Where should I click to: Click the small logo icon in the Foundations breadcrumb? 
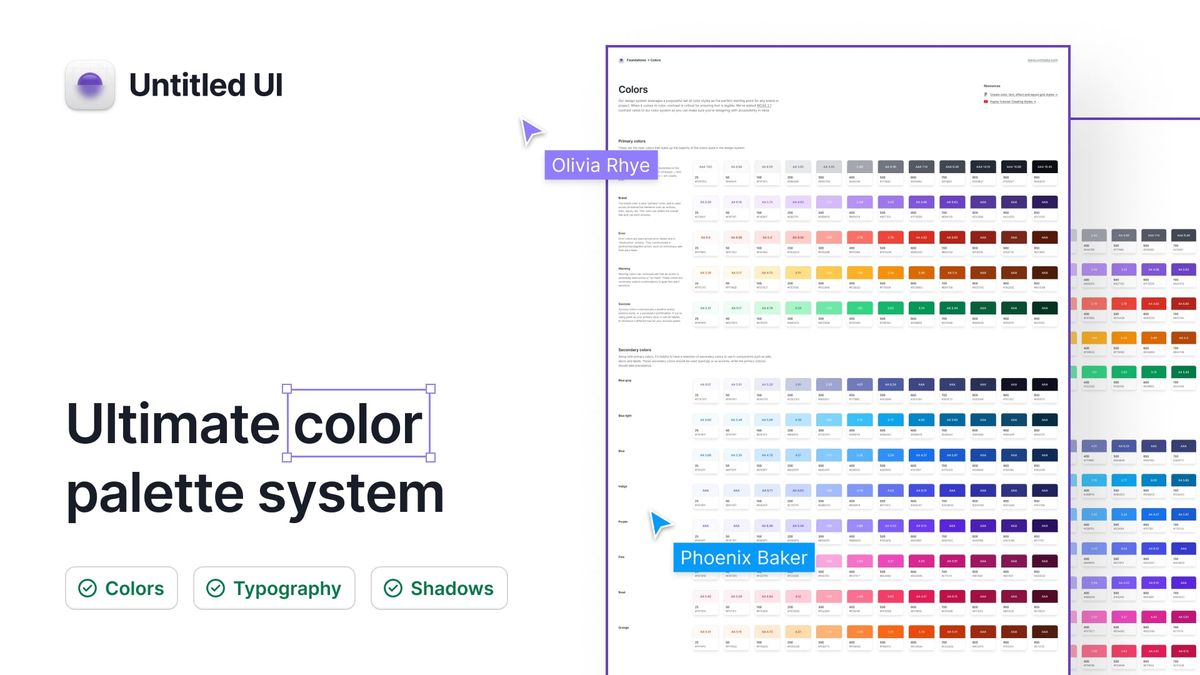(x=622, y=60)
